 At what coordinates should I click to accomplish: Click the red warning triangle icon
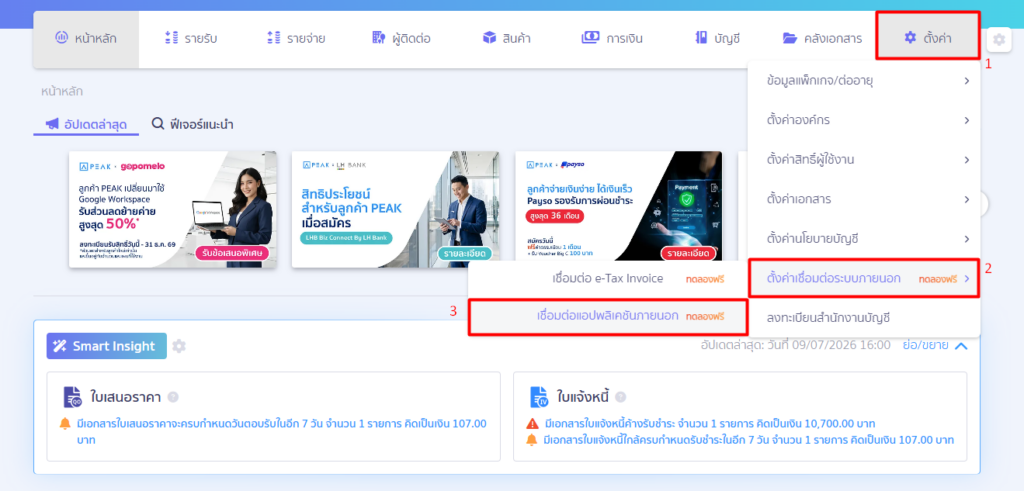pyautogui.click(x=532, y=424)
